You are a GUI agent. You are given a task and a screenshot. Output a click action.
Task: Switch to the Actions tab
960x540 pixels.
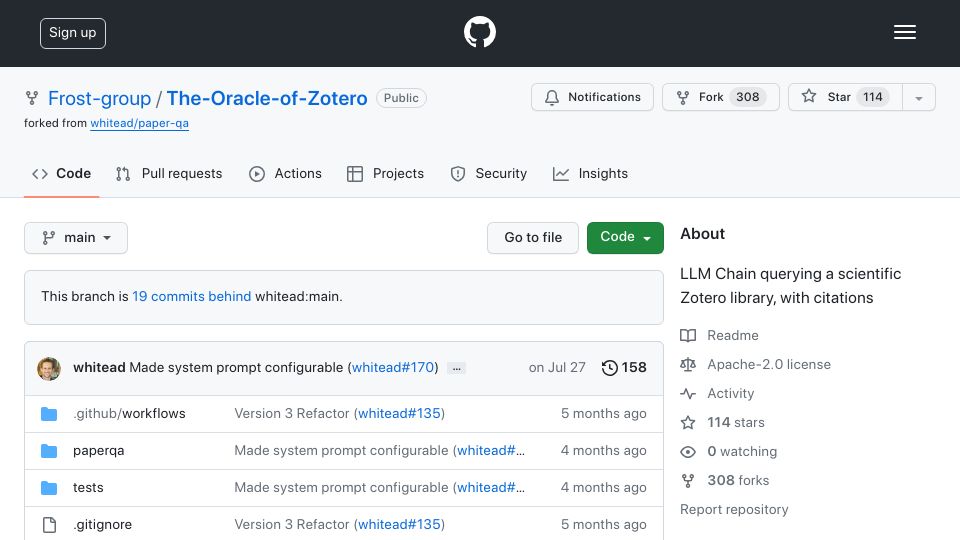285,174
